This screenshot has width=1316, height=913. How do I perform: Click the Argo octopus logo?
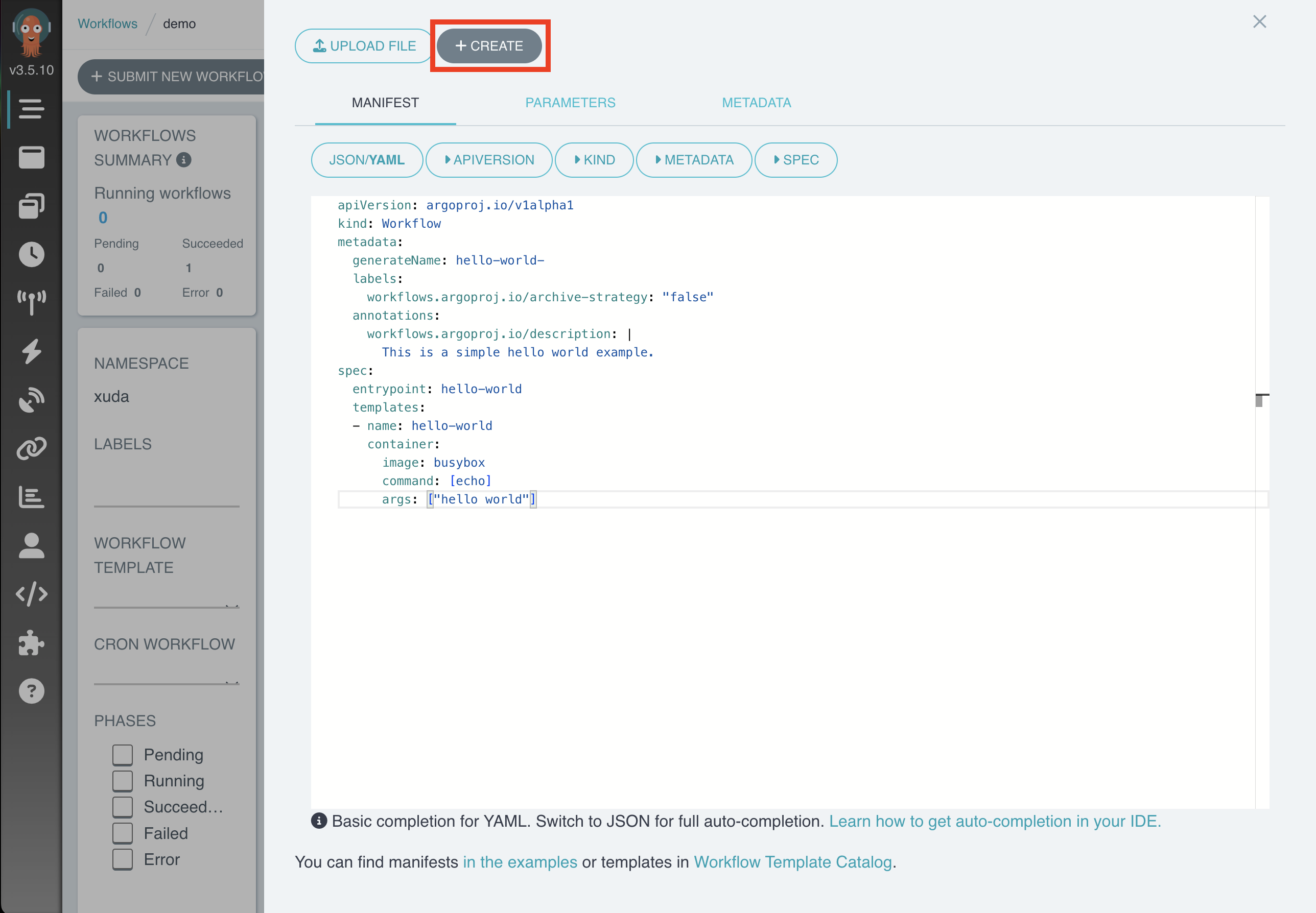point(32,33)
